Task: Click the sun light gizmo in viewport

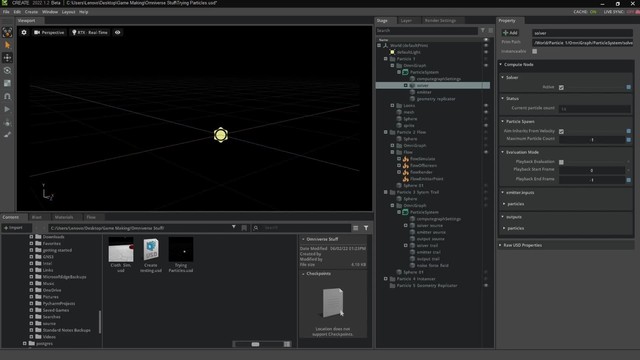Action: click(x=220, y=135)
